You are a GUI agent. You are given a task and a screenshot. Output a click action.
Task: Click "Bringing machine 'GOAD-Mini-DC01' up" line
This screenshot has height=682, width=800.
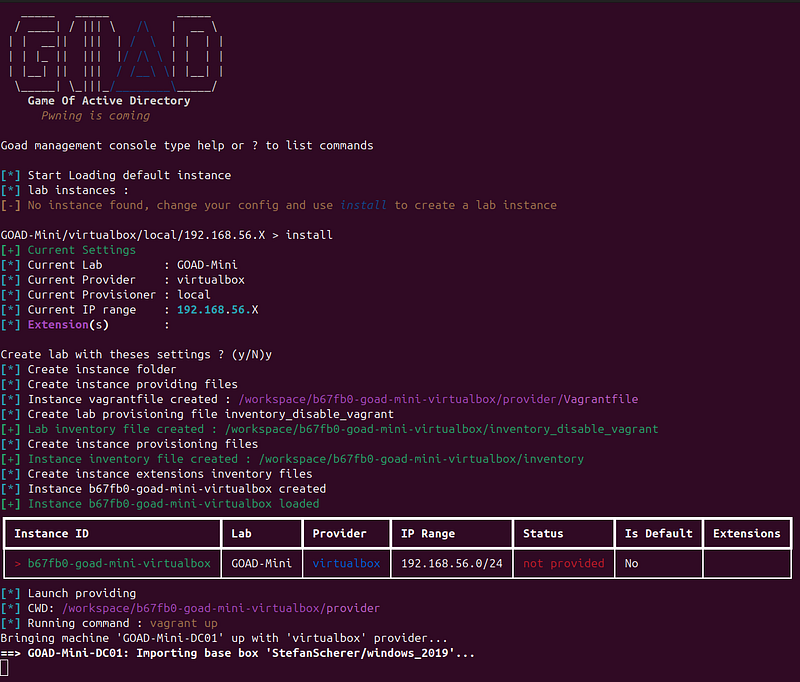tap(224, 638)
